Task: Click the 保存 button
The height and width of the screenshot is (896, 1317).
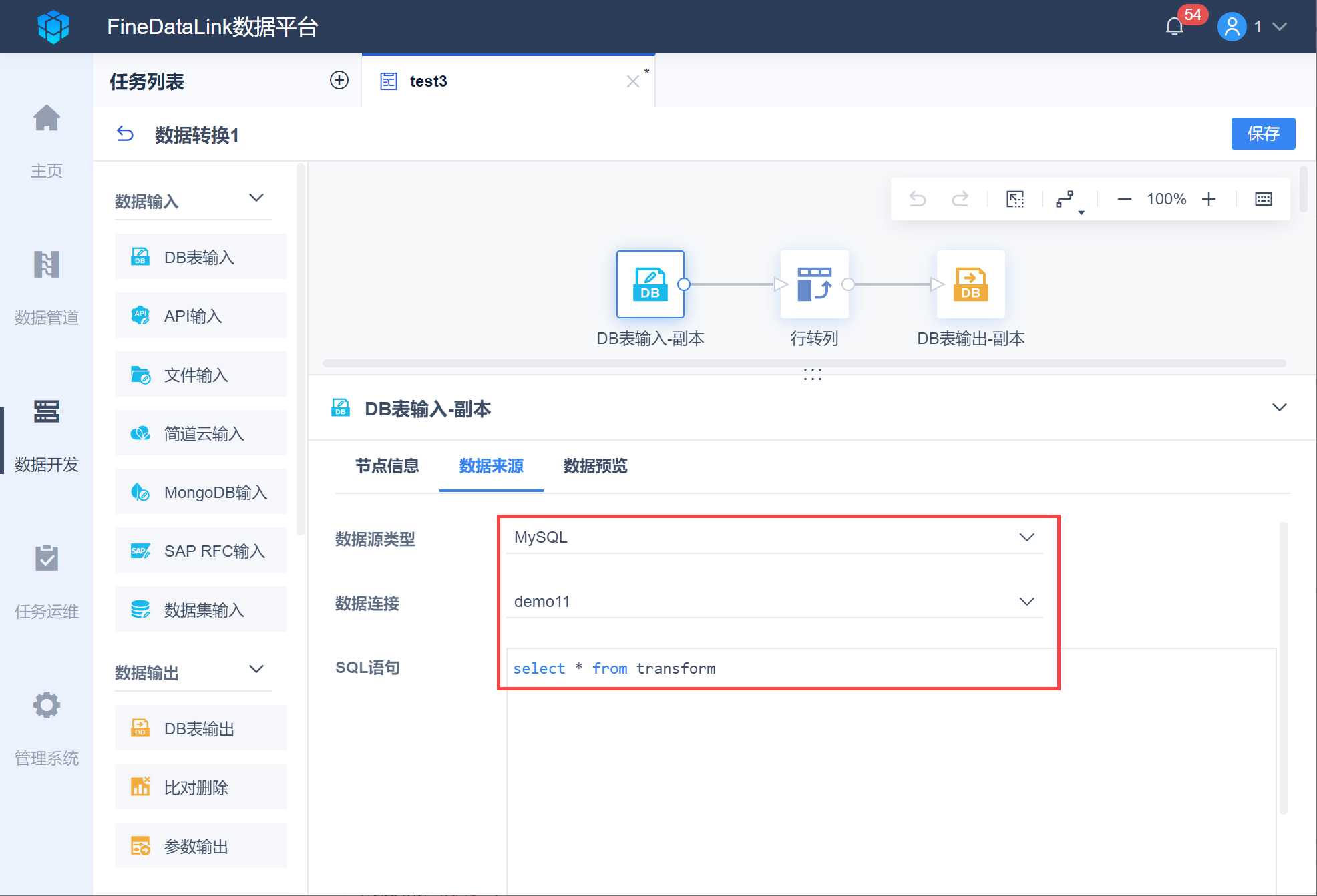Action: click(1262, 134)
